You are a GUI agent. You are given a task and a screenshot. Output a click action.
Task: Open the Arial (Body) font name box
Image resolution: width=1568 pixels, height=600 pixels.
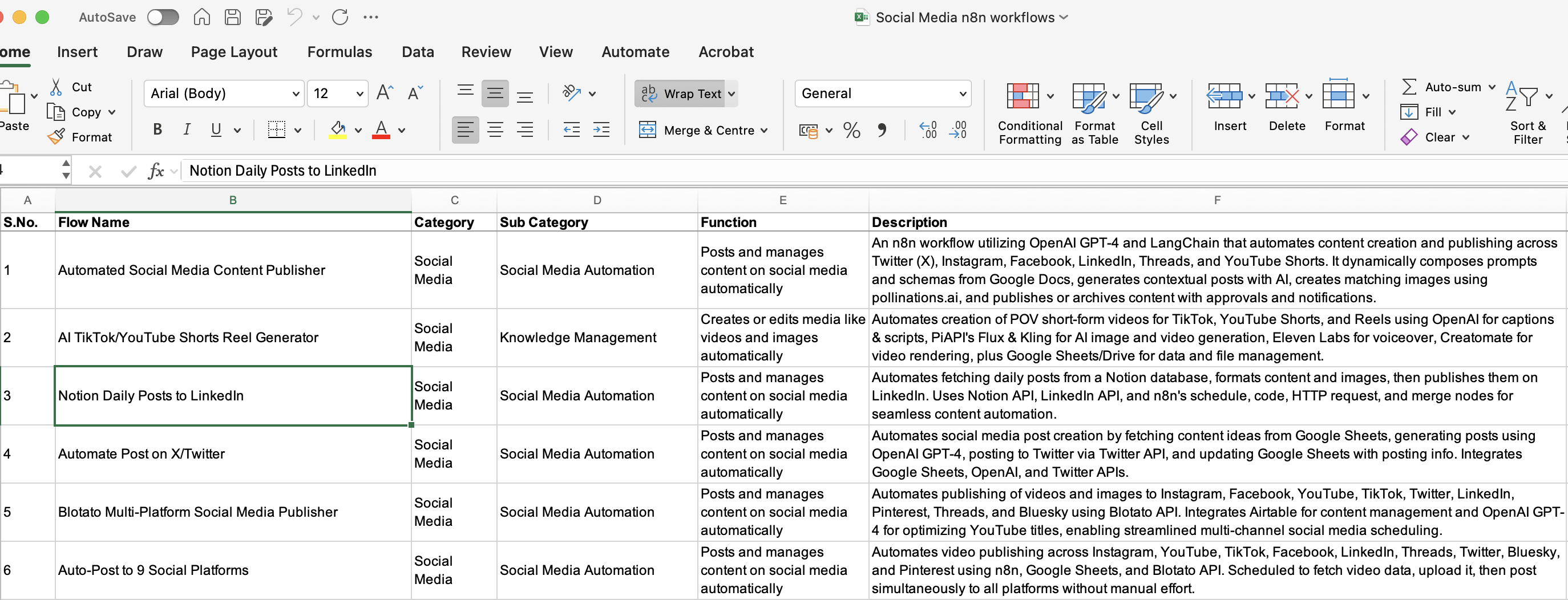(x=224, y=94)
